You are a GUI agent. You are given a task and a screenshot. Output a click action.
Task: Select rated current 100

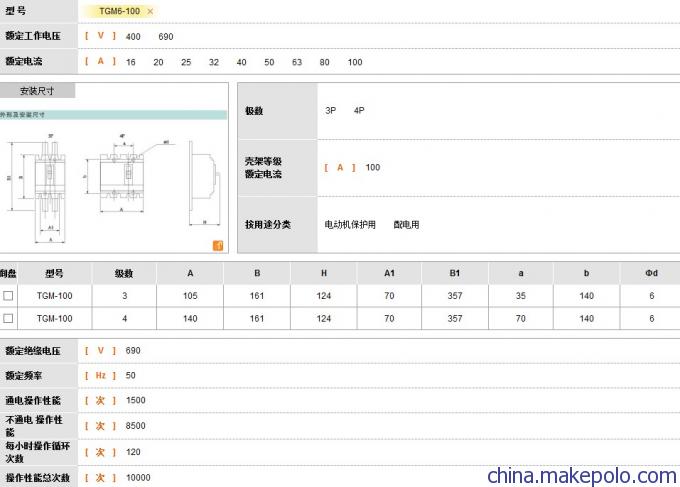(355, 62)
